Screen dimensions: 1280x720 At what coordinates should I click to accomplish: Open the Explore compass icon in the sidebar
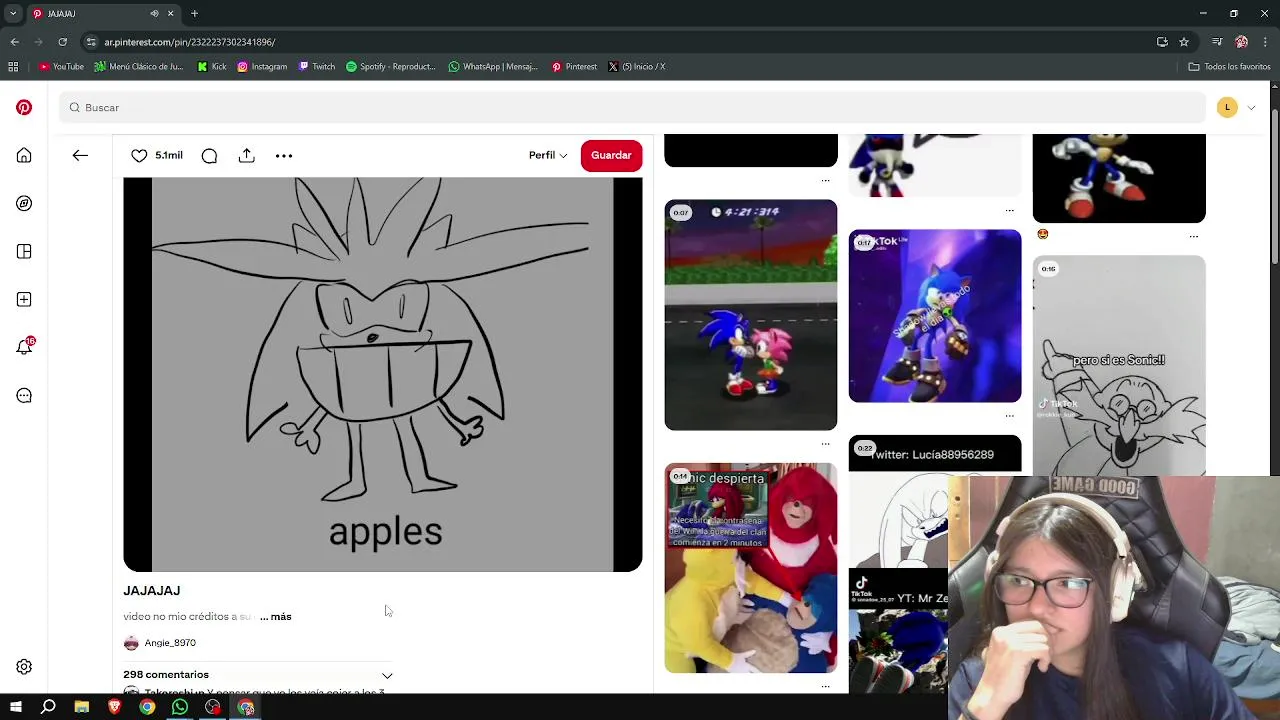[x=24, y=203]
